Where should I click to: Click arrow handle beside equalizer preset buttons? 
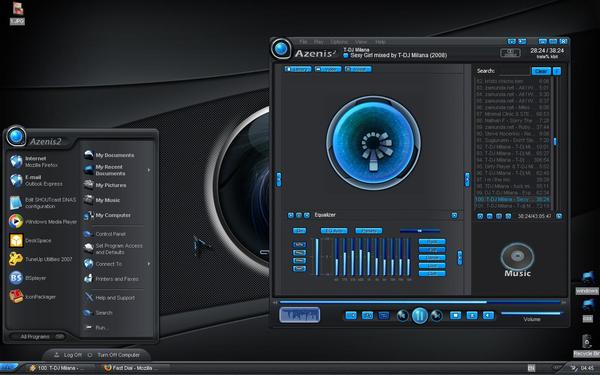460,258
